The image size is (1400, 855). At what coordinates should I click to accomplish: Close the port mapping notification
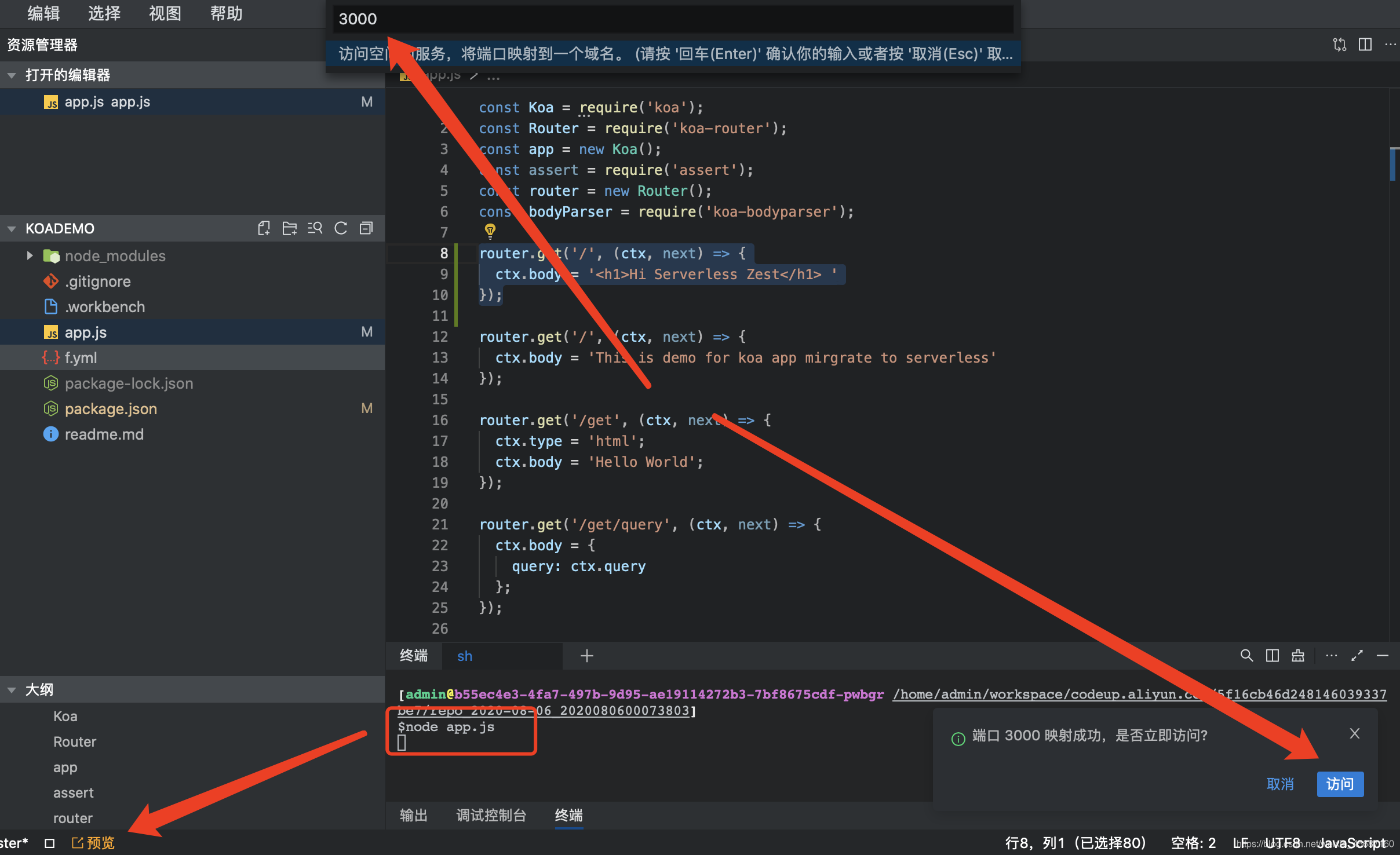pos(1354,733)
